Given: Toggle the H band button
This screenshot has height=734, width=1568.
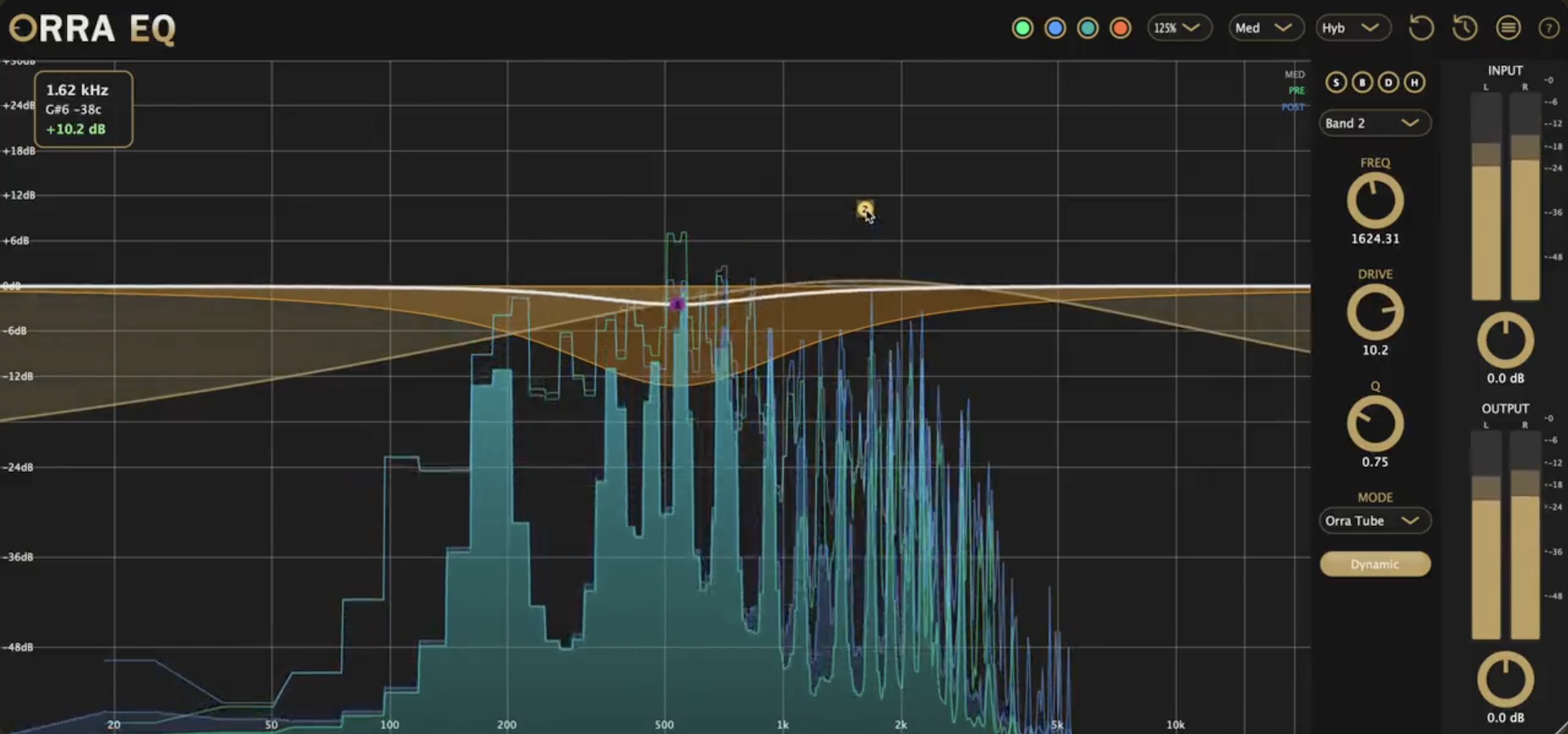Looking at the screenshot, I should [1414, 82].
